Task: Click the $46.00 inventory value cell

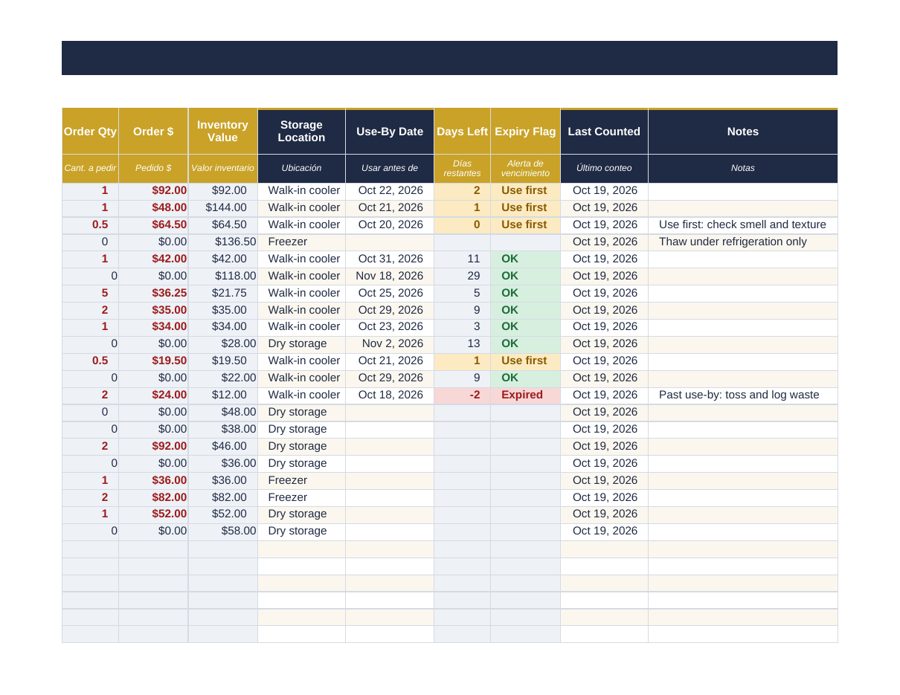Action: (223, 446)
